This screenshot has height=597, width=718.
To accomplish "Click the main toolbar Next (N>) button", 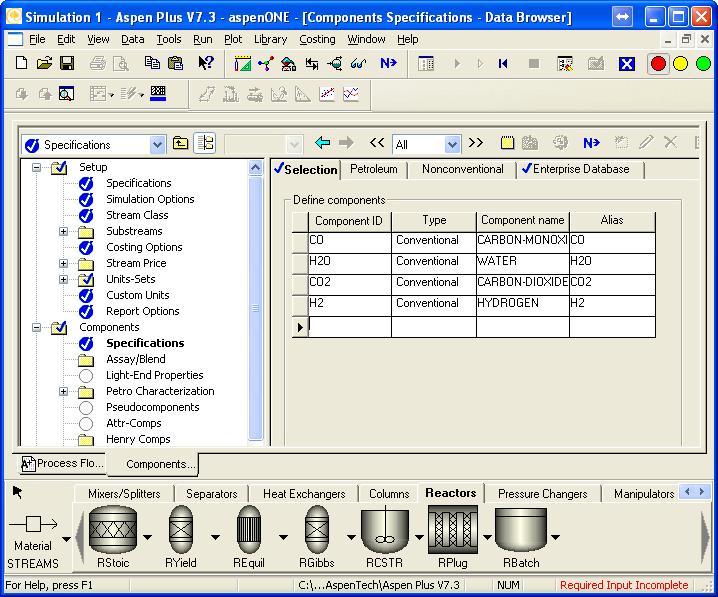I will [x=388, y=63].
